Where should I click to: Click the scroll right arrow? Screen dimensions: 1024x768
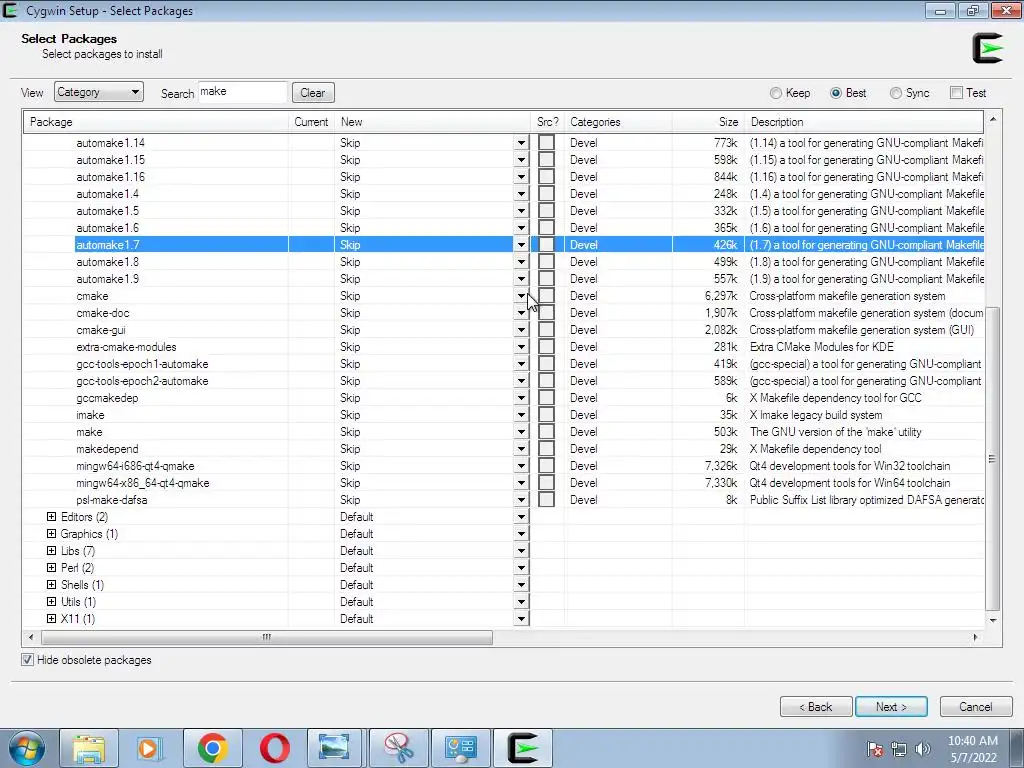coord(976,637)
